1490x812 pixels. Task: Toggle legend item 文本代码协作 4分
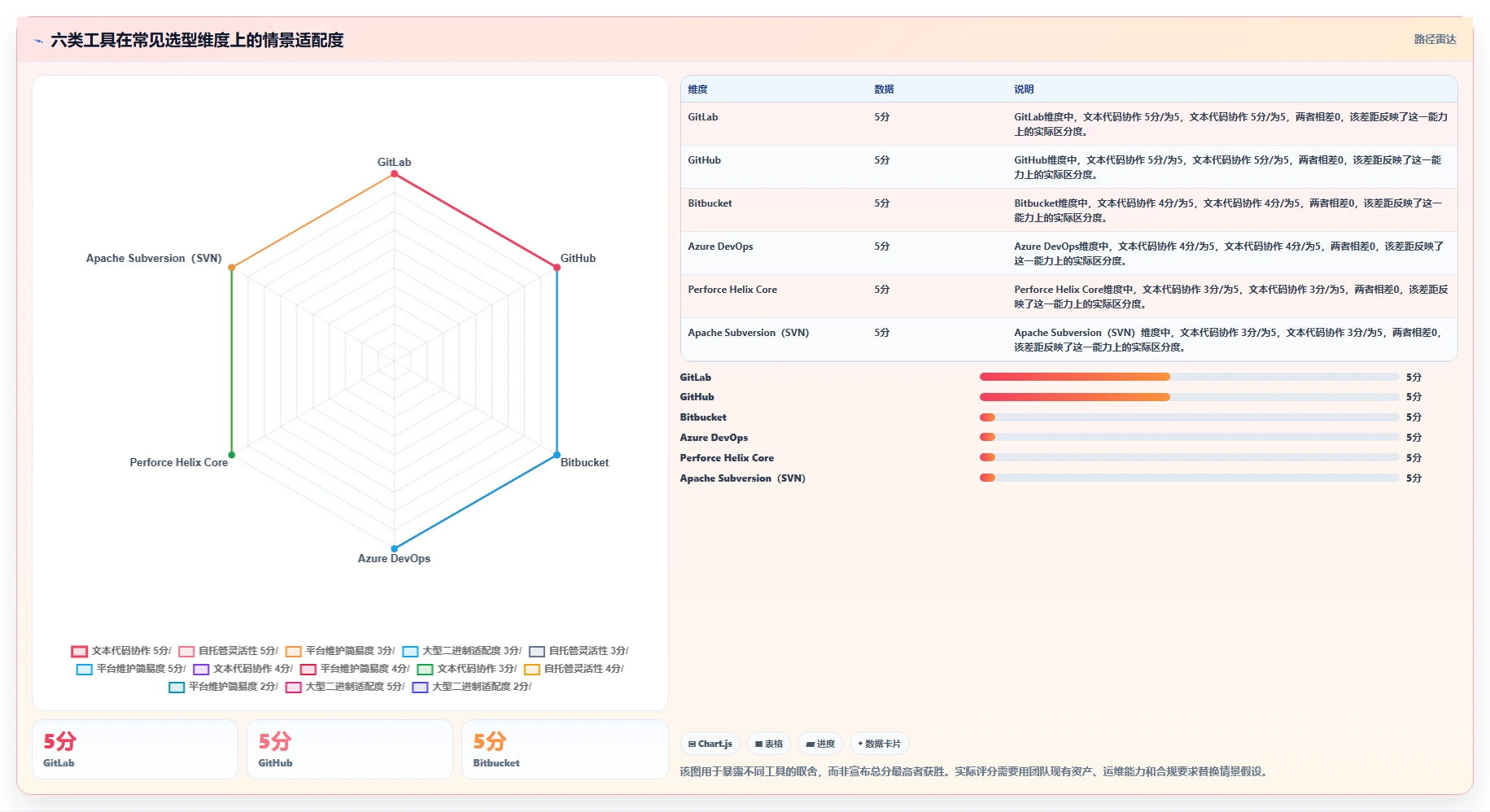243,669
